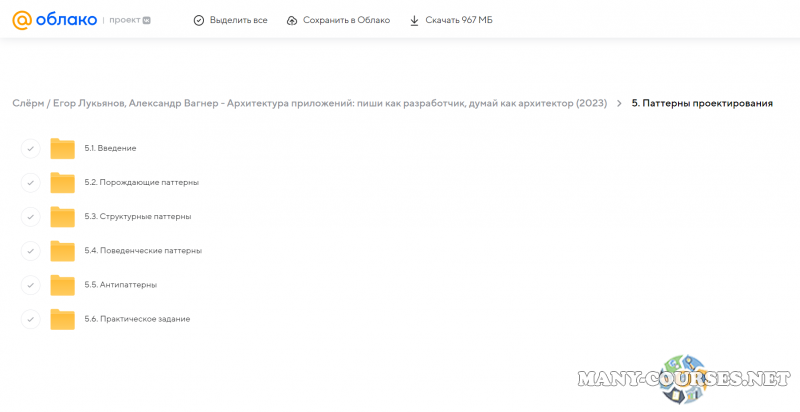Open folder icon for 5.2. Порождающие паттерны
800x412 pixels.
coord(63,183)
